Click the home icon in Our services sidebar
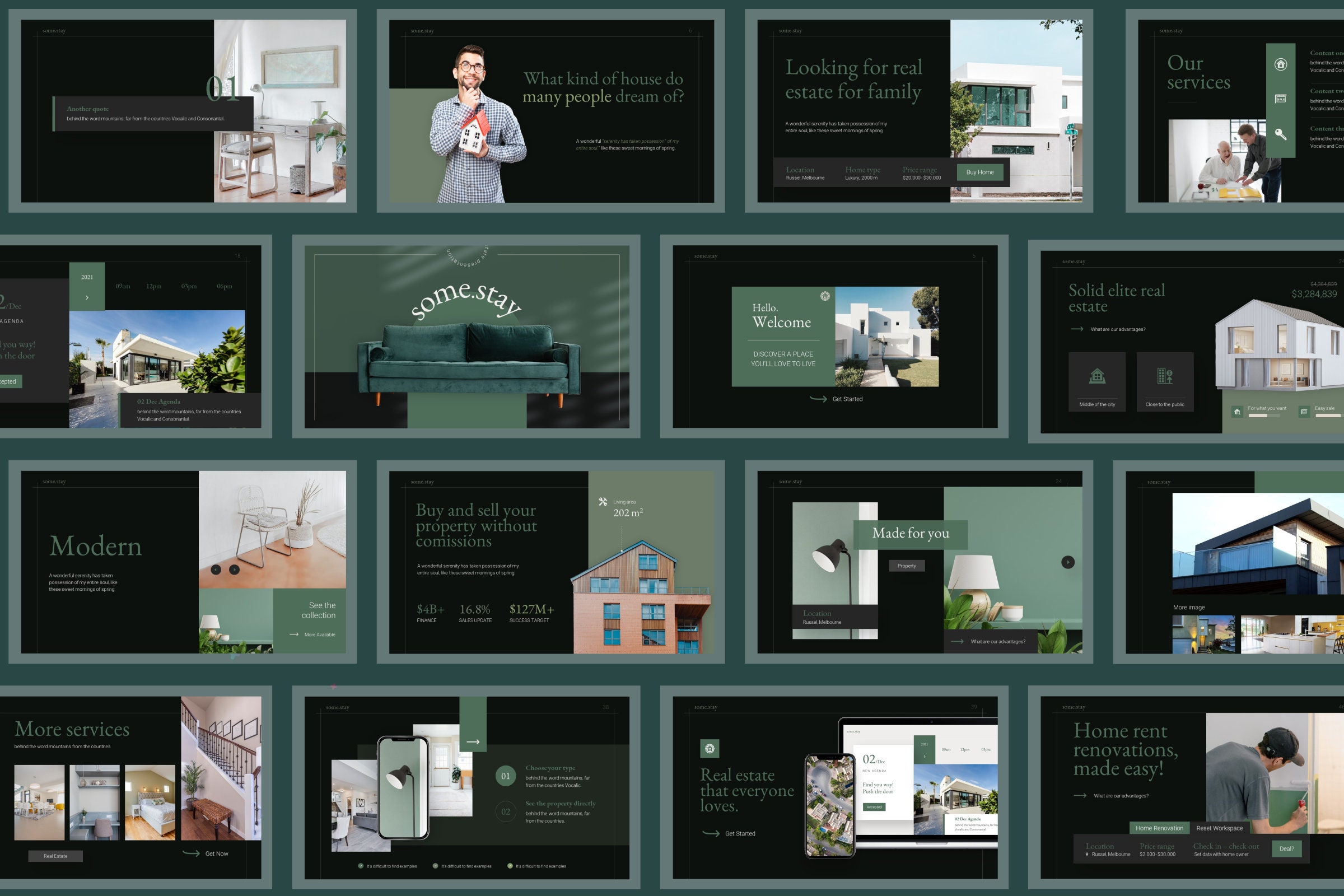The height and width of the screenshot is (896, 1344). pyautogui.click(x=1281, y=64)
